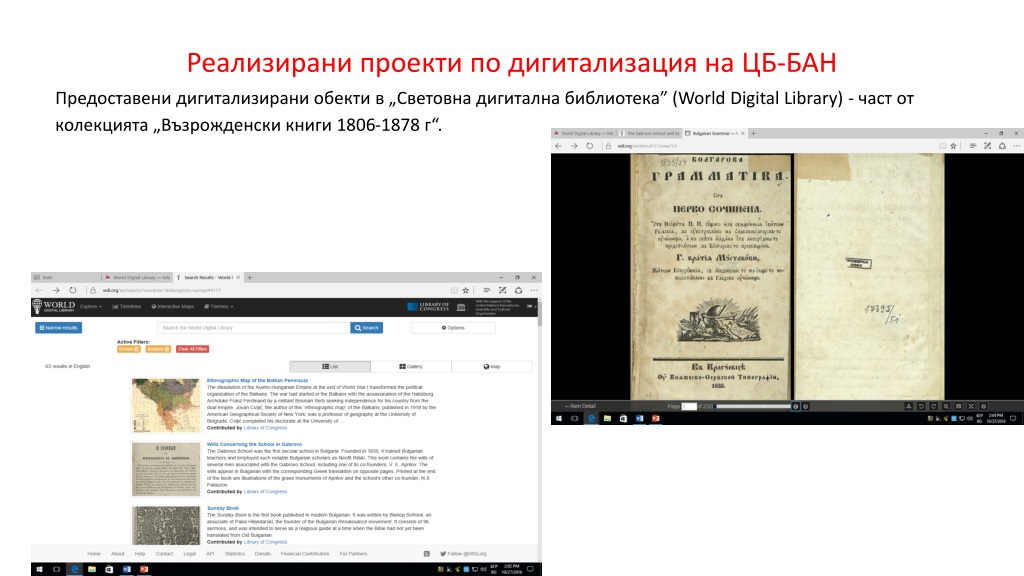Viewport: 1024px width, 576px height.
Task: Open Interactive Maps in site navigation
Action: 173,306
